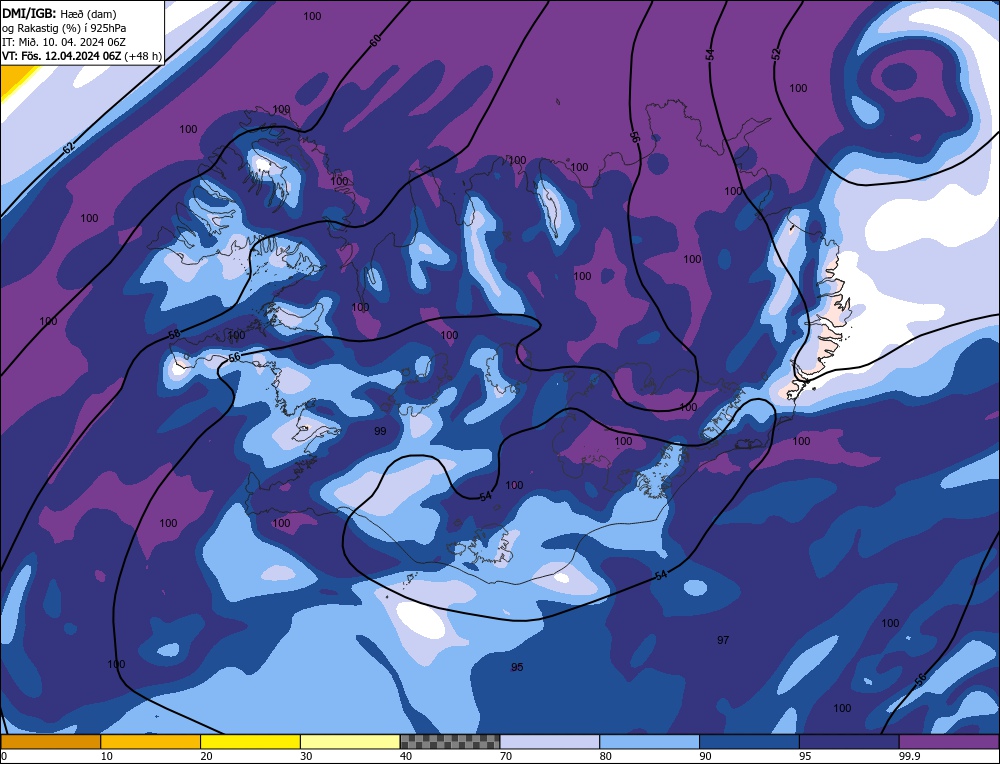This screenshot has width=1000, height=764.
Task: Click the '99.9' legend scale number
Action: click(x=908, y=756)
